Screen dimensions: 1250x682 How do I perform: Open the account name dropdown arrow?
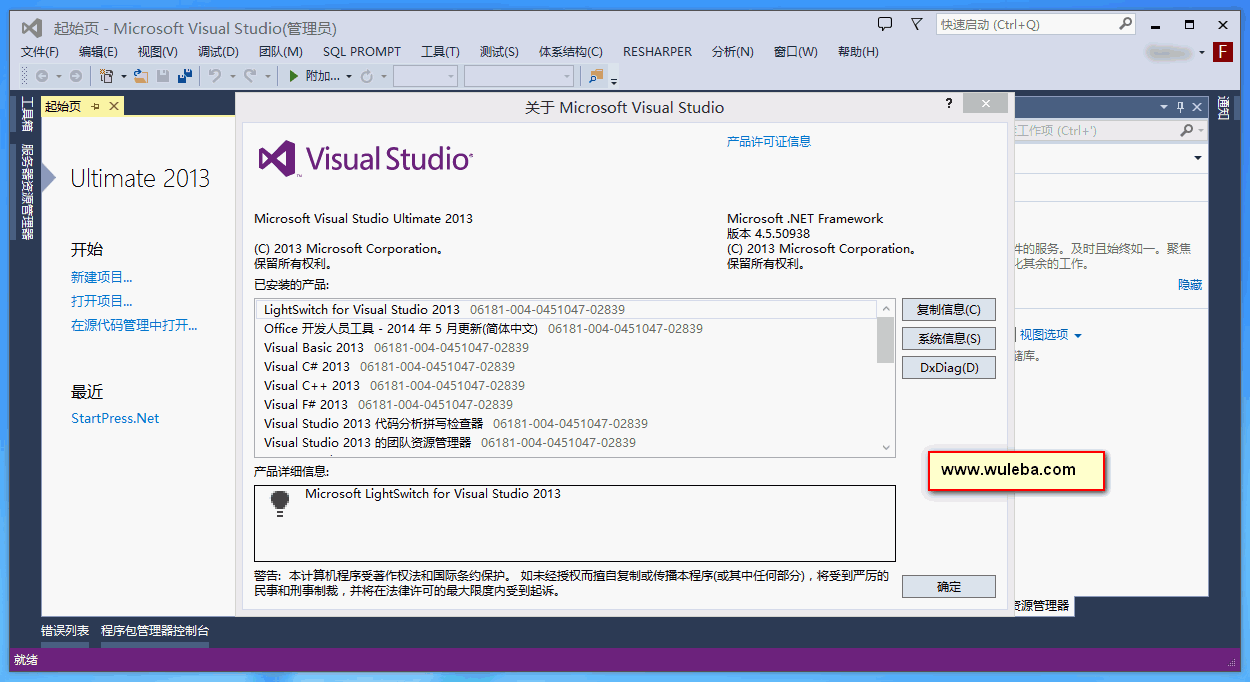coord(1202,52)
